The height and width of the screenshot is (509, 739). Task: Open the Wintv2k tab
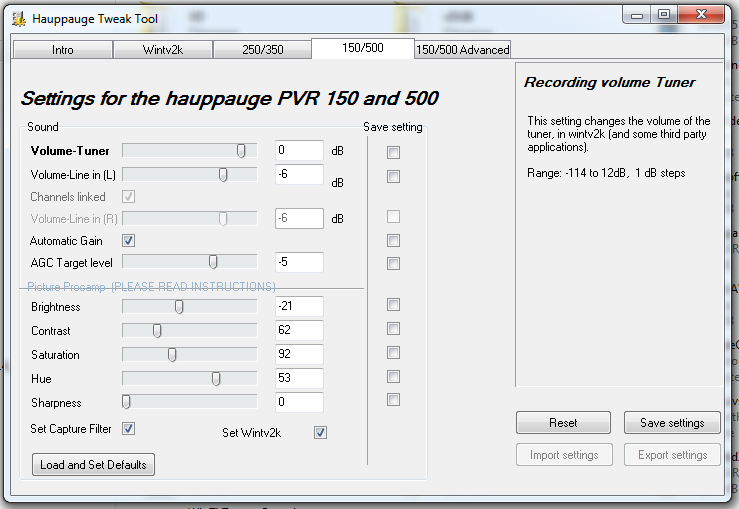point(163,49)
